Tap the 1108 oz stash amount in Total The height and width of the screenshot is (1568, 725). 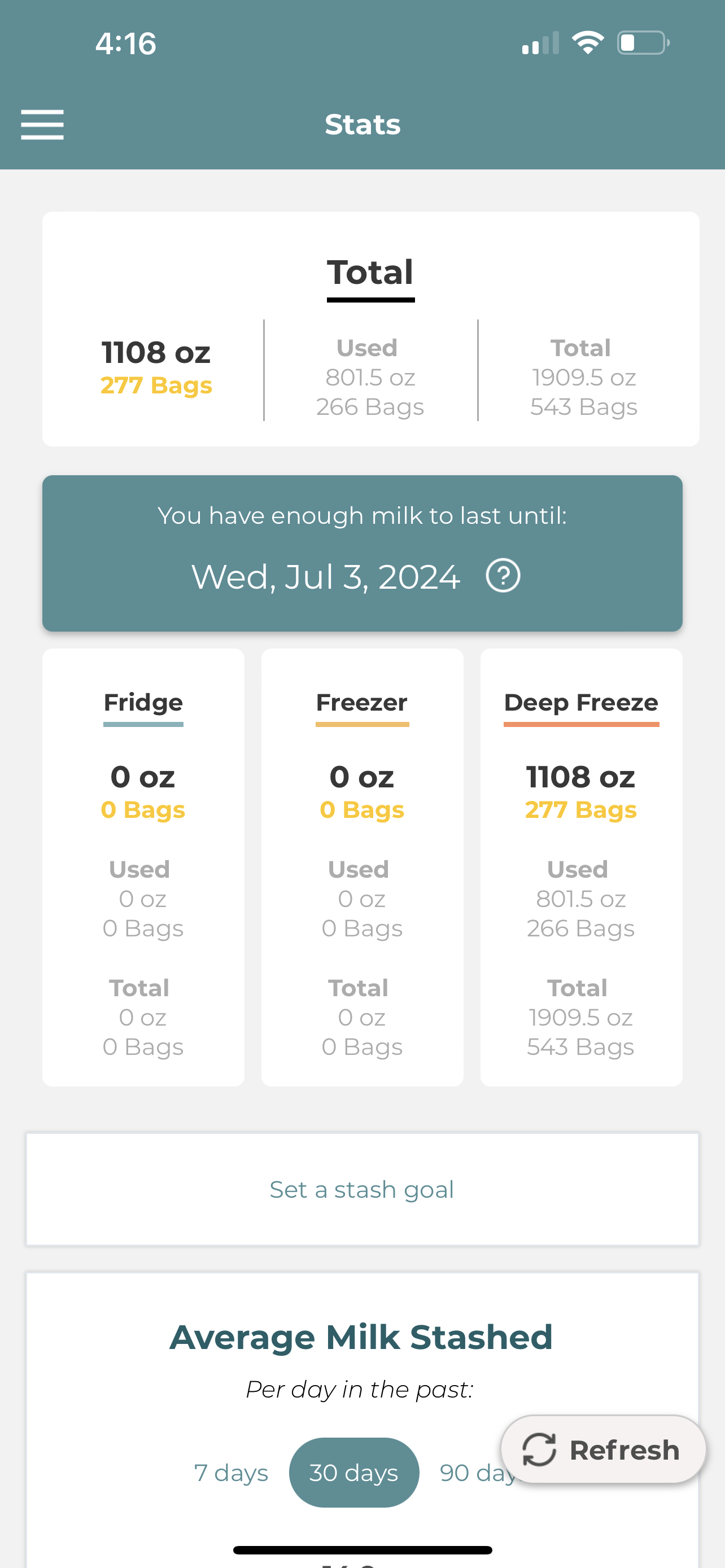pyautogui.click(x=156, y=353)
